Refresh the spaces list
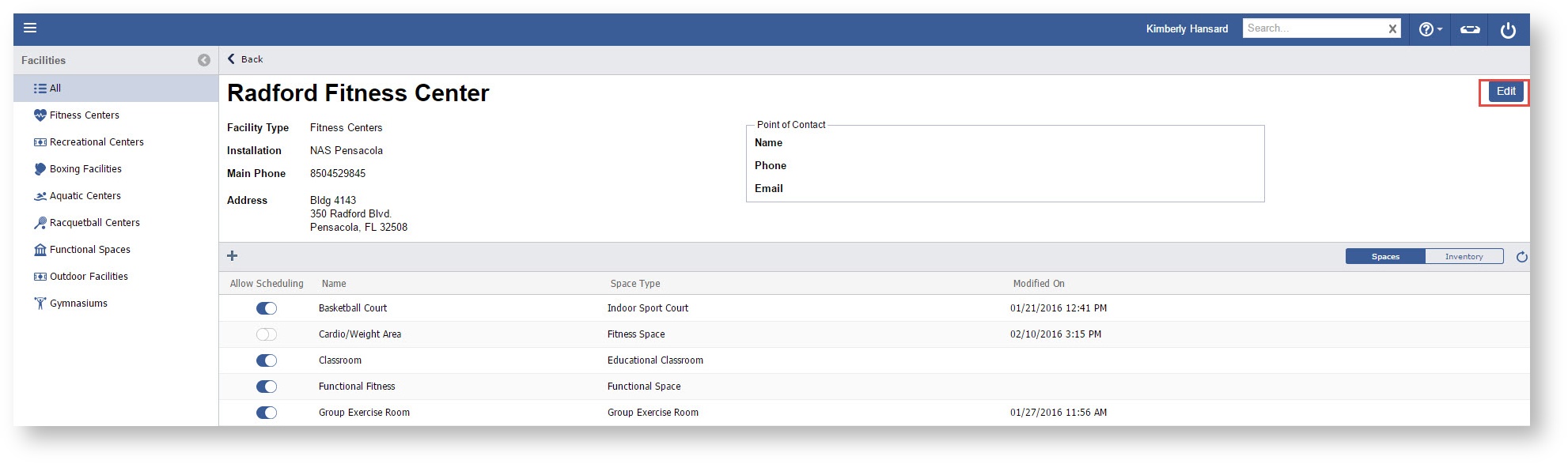 [1521, 257]
